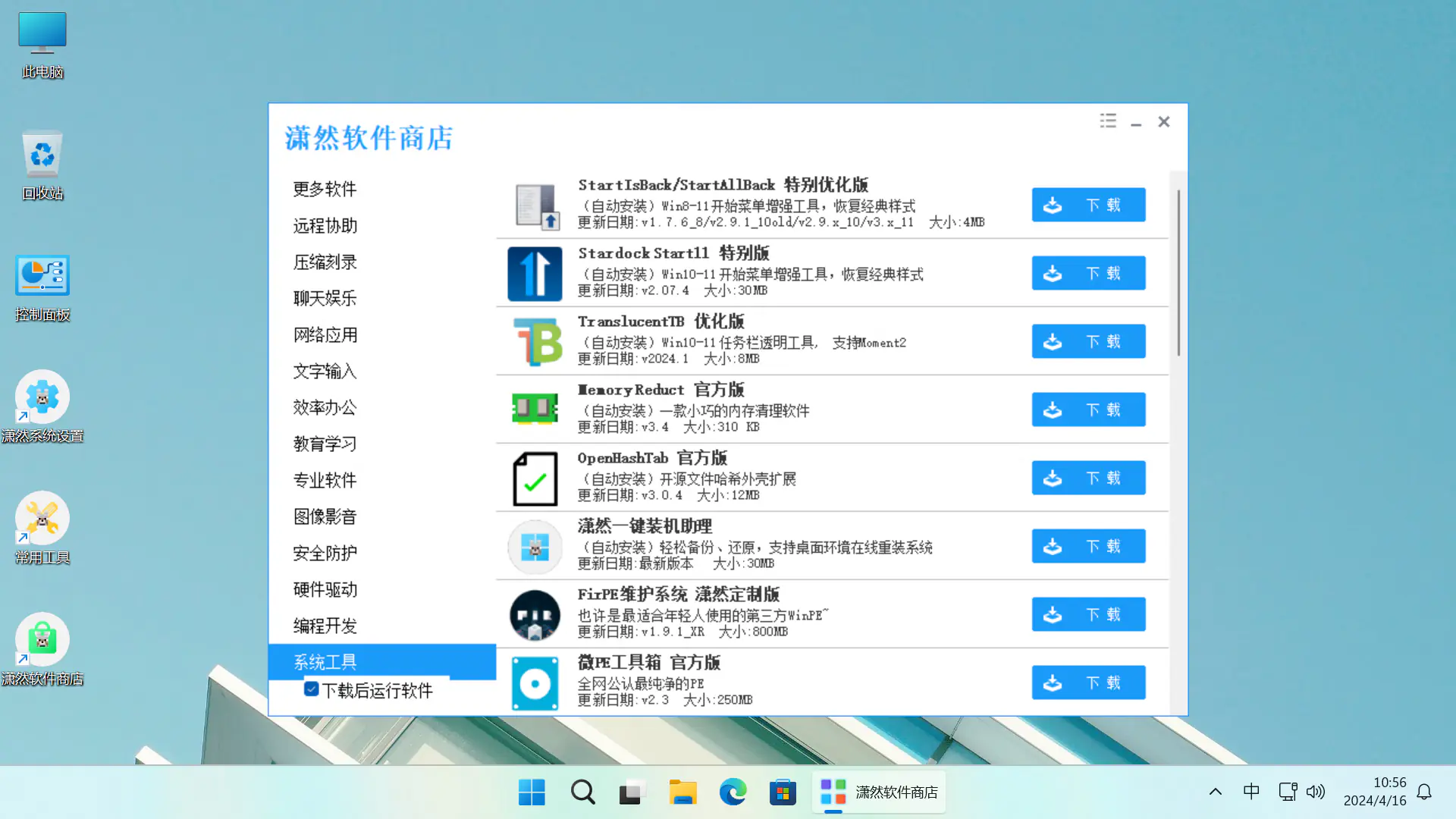Click the OpenHashTab checkmark icon
This screenshot has width=1456, height=819.
(535, 479)
